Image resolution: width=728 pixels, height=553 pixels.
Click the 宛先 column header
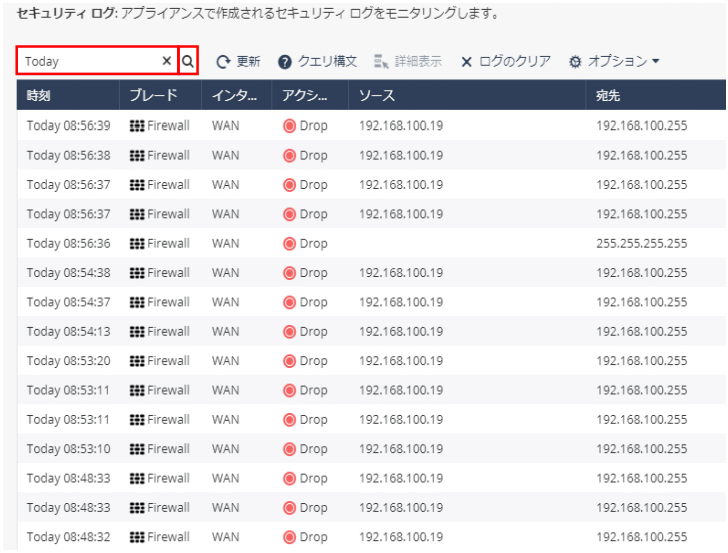609,96
